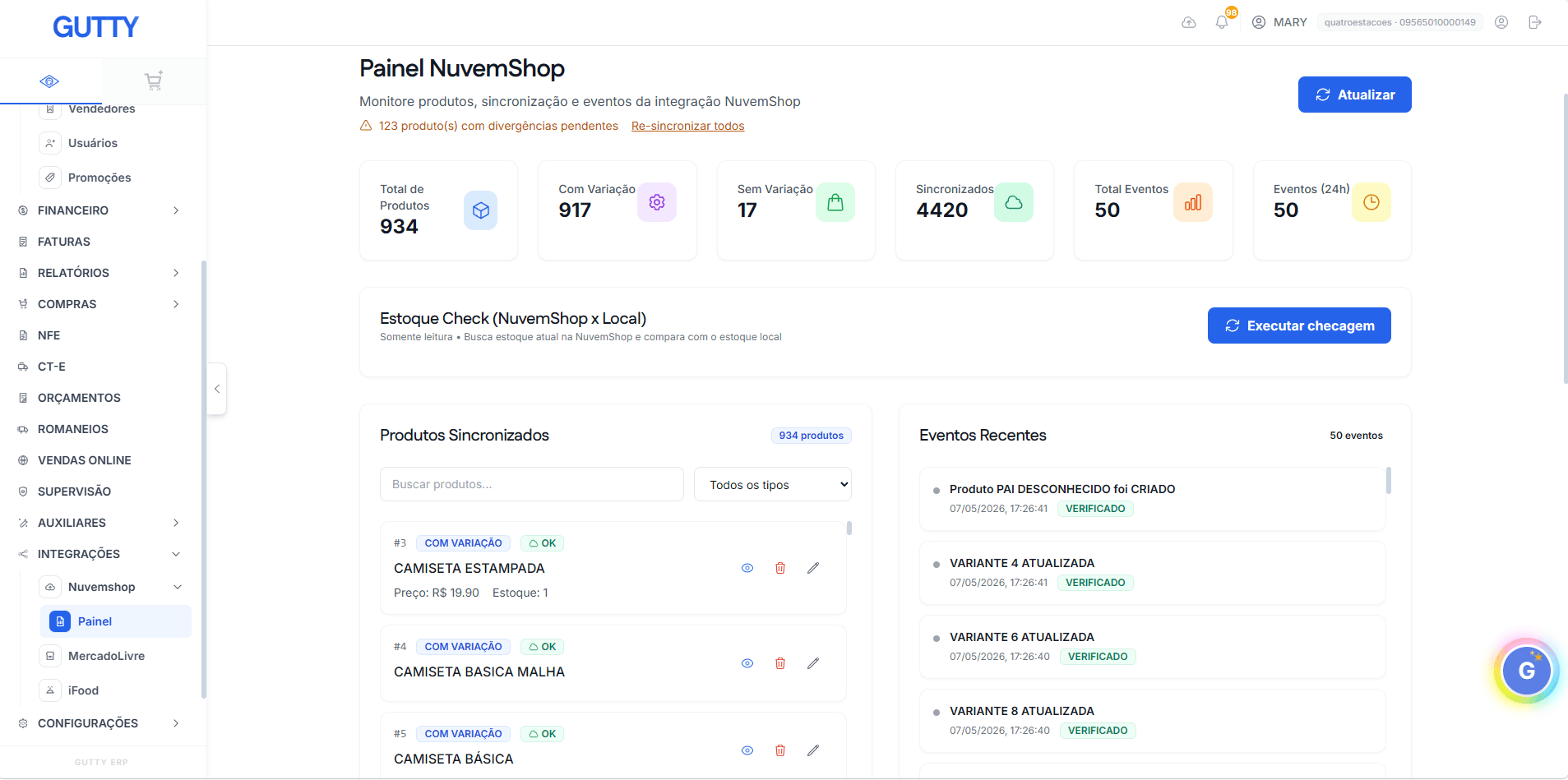Click event VARIANTE 8 ATUALIZADA
The image size is (1568, 780).
[x=1152, y=721]
